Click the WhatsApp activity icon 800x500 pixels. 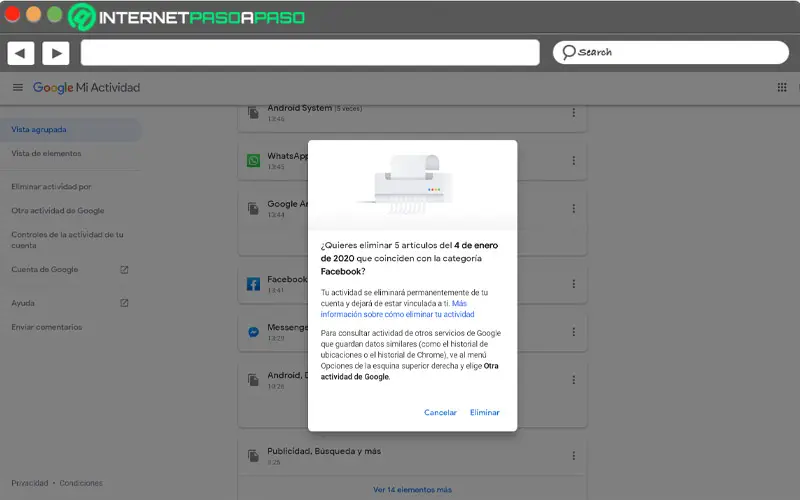click(254, 161)
